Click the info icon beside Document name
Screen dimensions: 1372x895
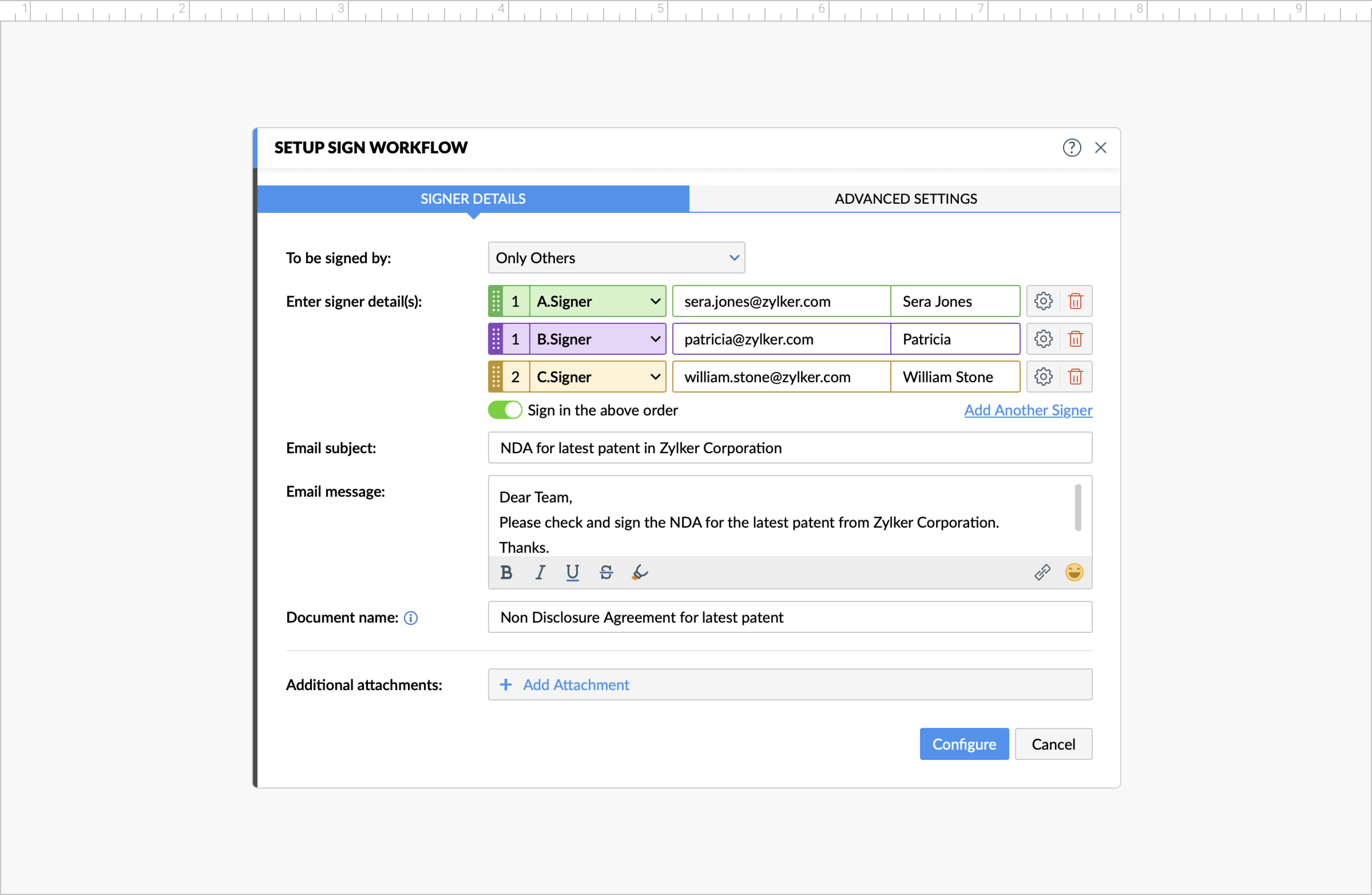pos(411,618)
